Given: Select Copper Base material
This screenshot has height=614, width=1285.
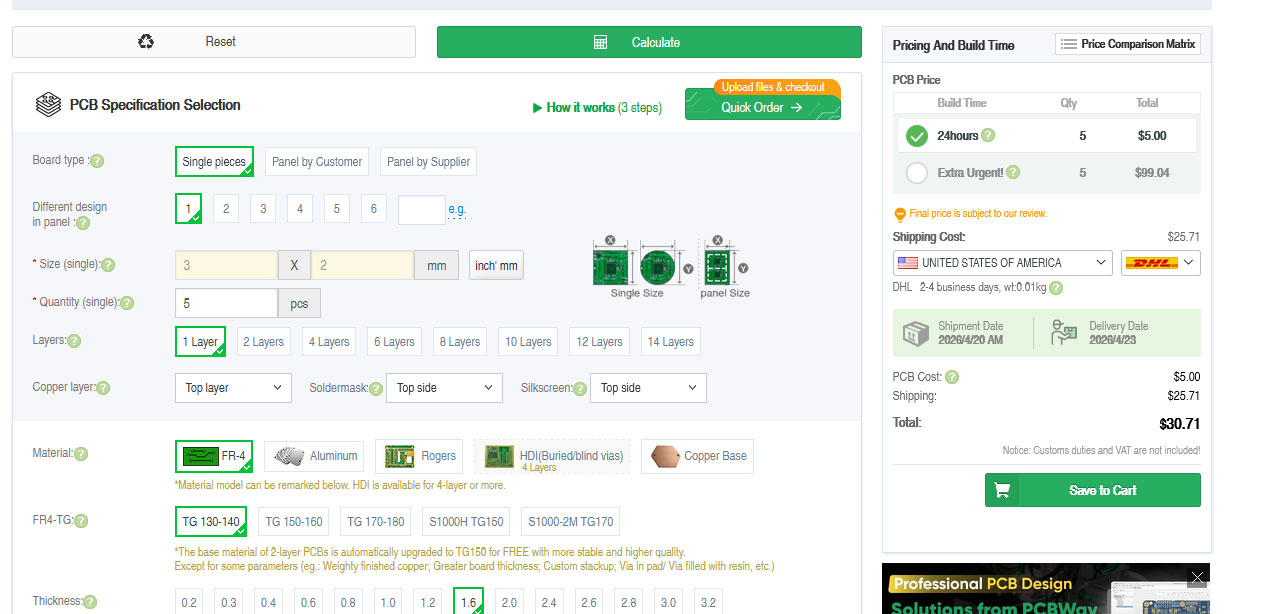Looking at the screenshot, I should [697, 456].
